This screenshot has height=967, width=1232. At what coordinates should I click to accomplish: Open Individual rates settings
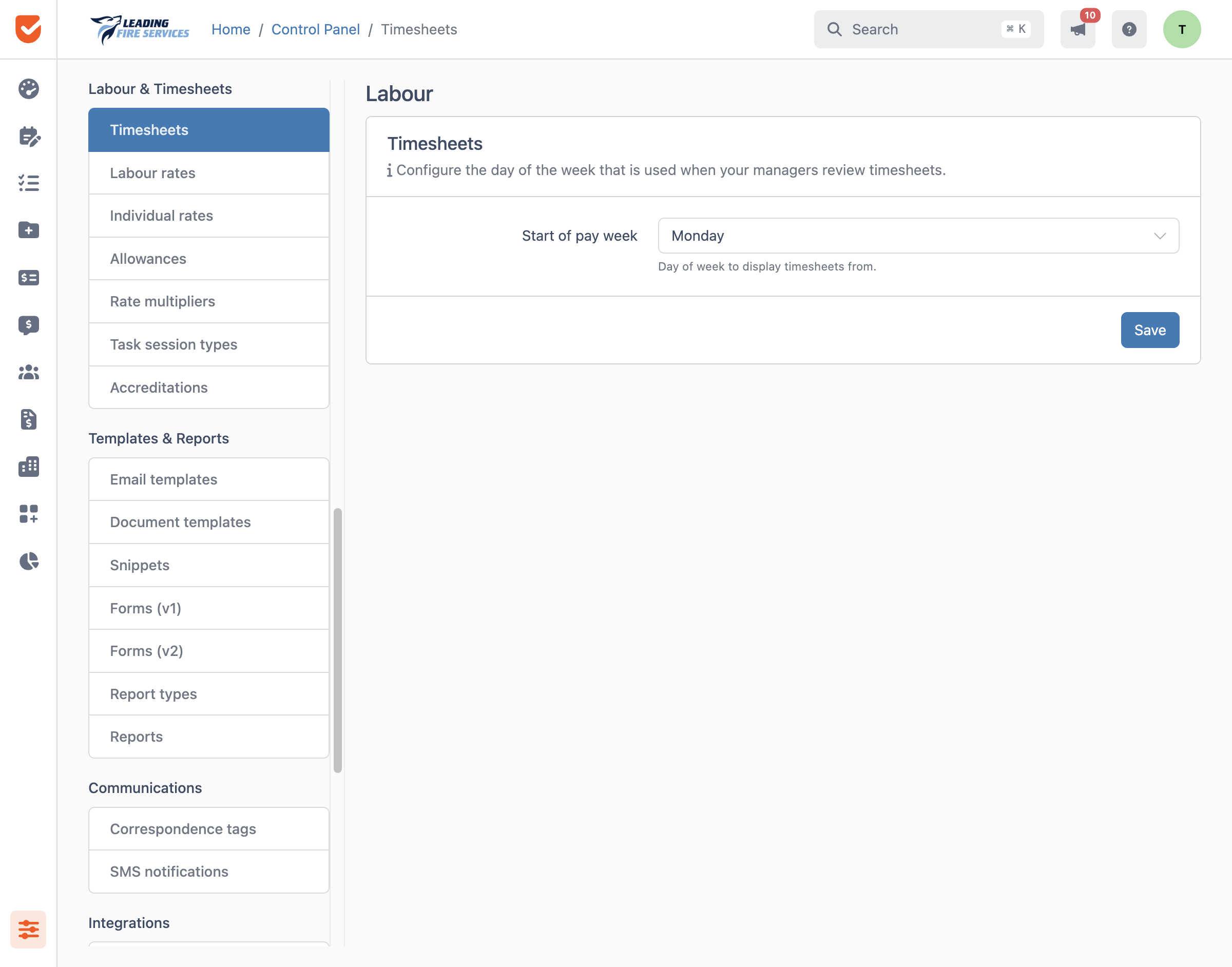tap(209, 216)
